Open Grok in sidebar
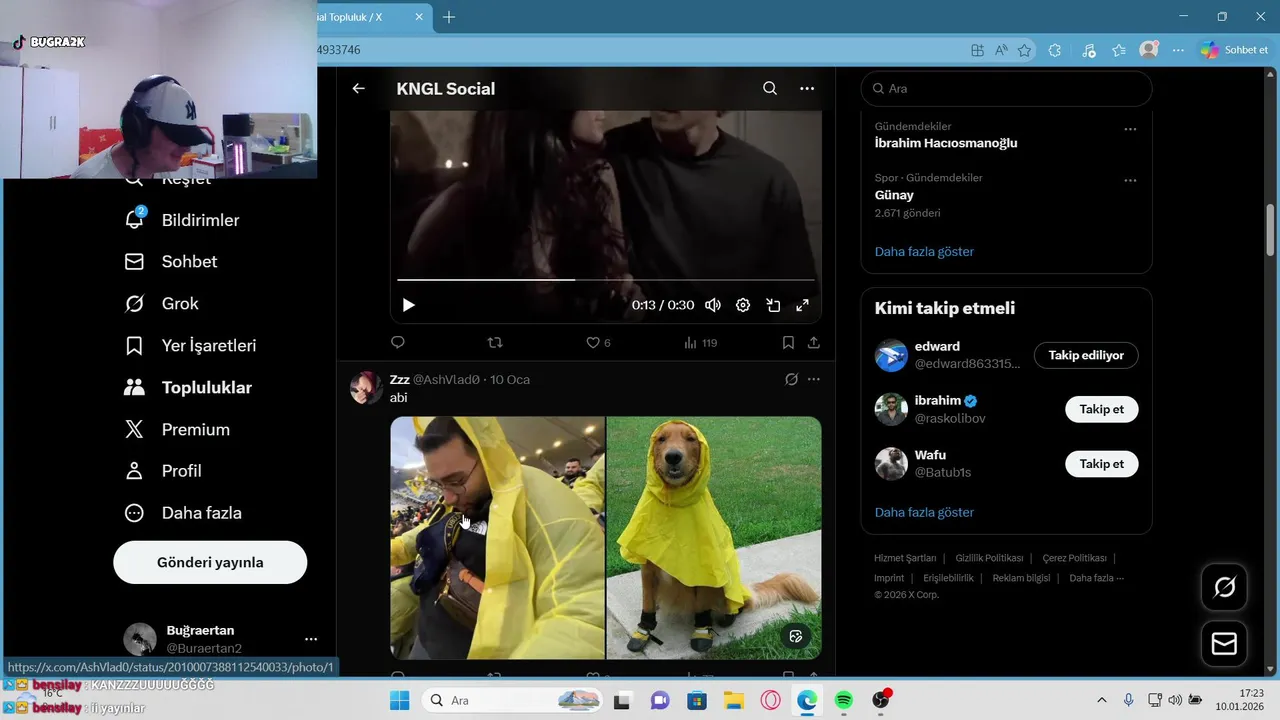Image resolution: width=1280 pixels, height=720 pixels. pyautogui.click(x=162, y=303)
